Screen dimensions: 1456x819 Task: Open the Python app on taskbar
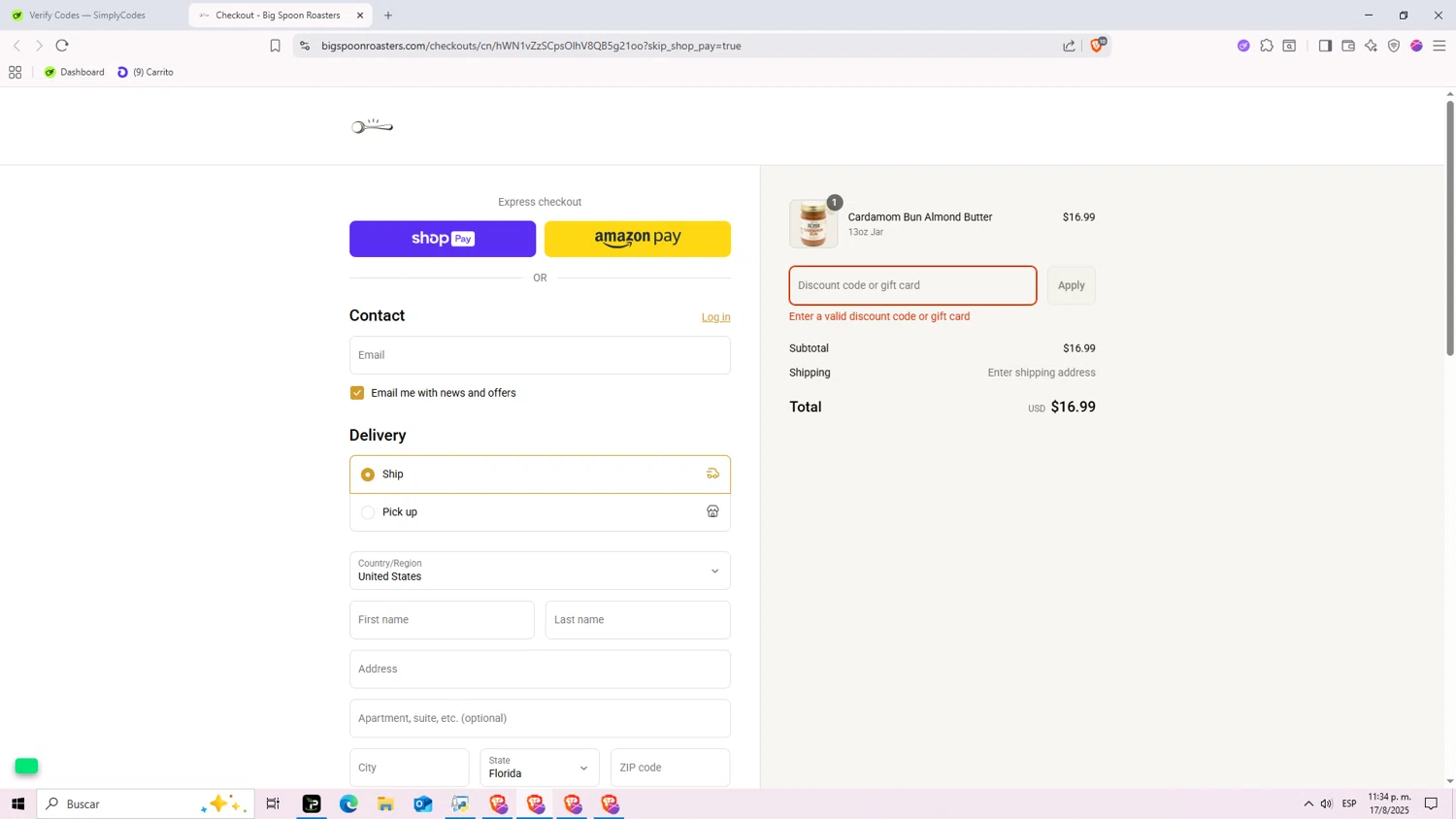[460, 803]
